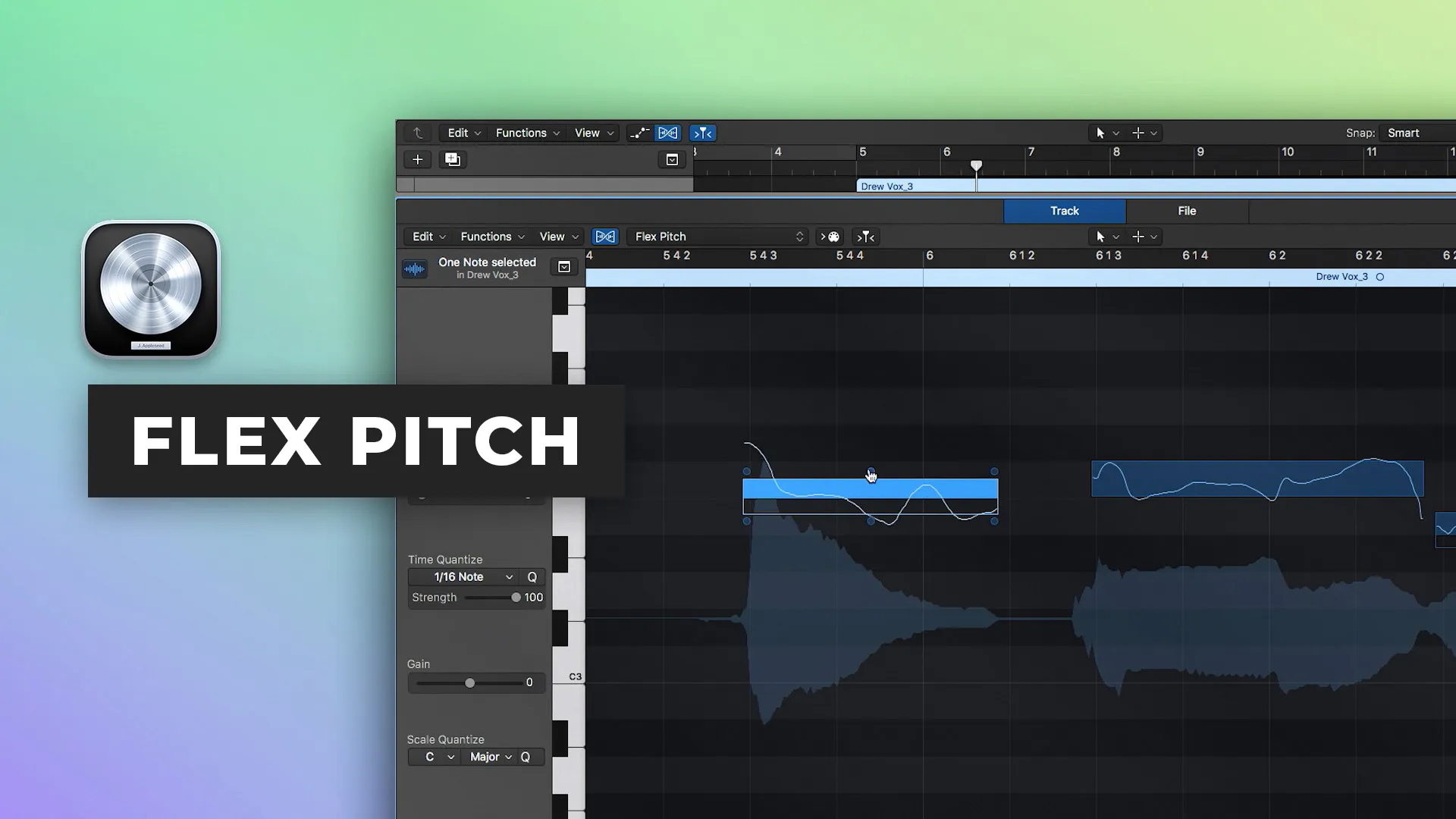Click the bottom-center vibrato hotspot of selected note
This screenshot has width=1456, height=819.
[871, 521]
